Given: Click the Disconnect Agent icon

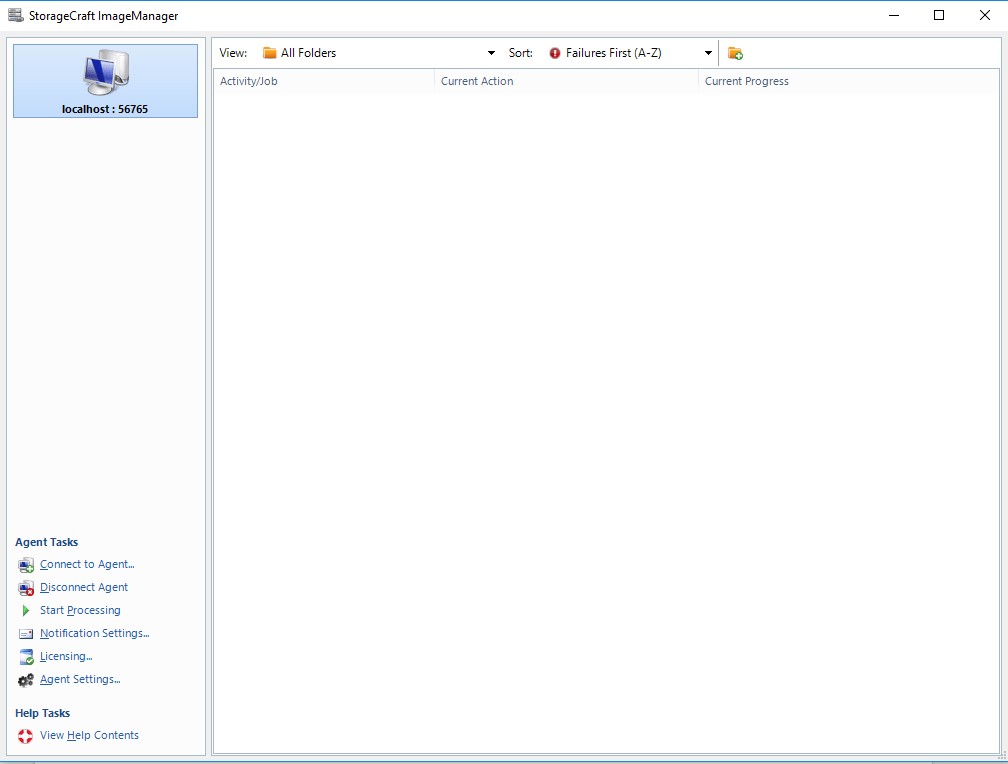Looking at the screenshot, I should pyautogui.click(x=25, y=587).
